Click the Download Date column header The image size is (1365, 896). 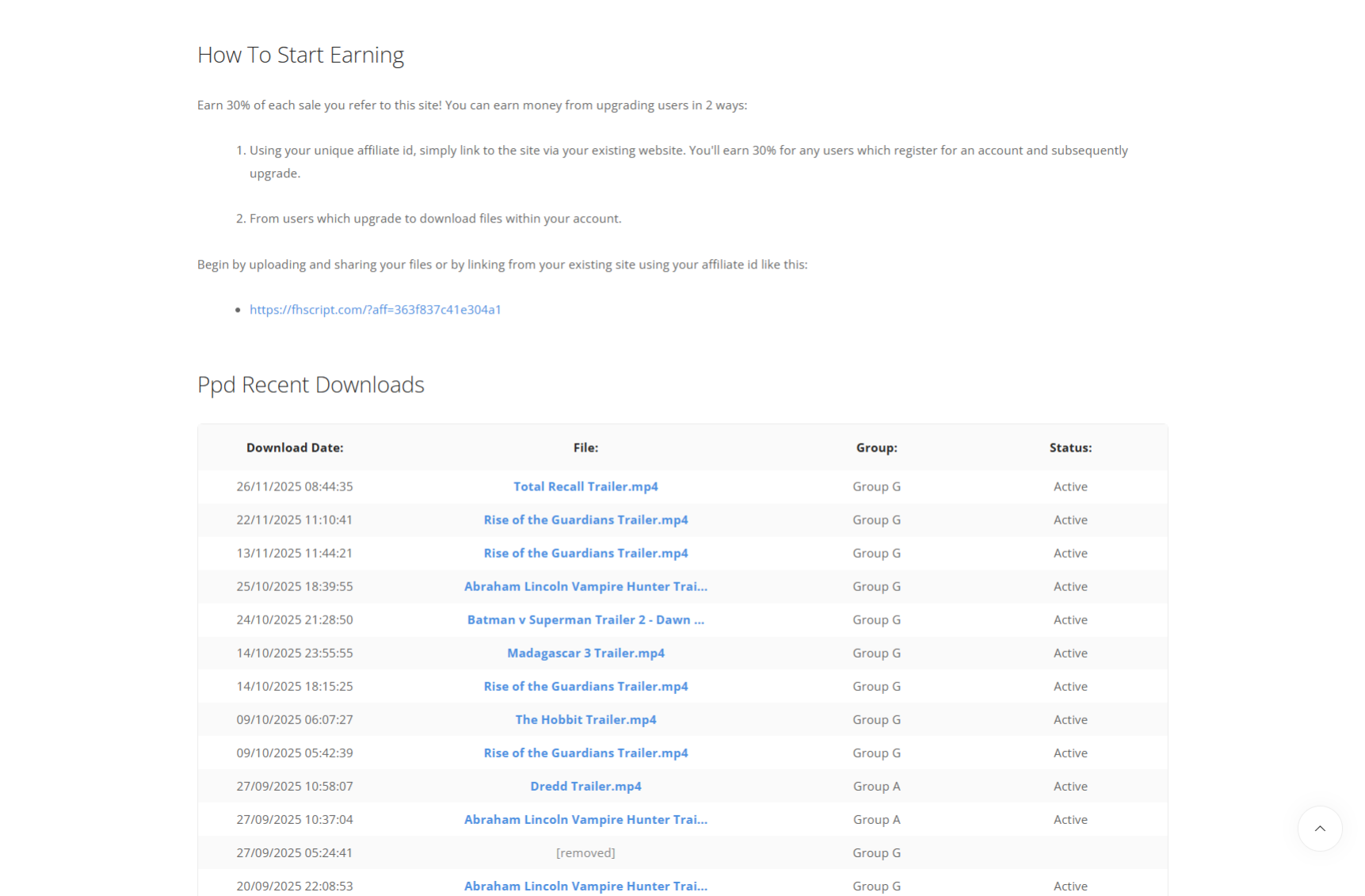(295, 448)
